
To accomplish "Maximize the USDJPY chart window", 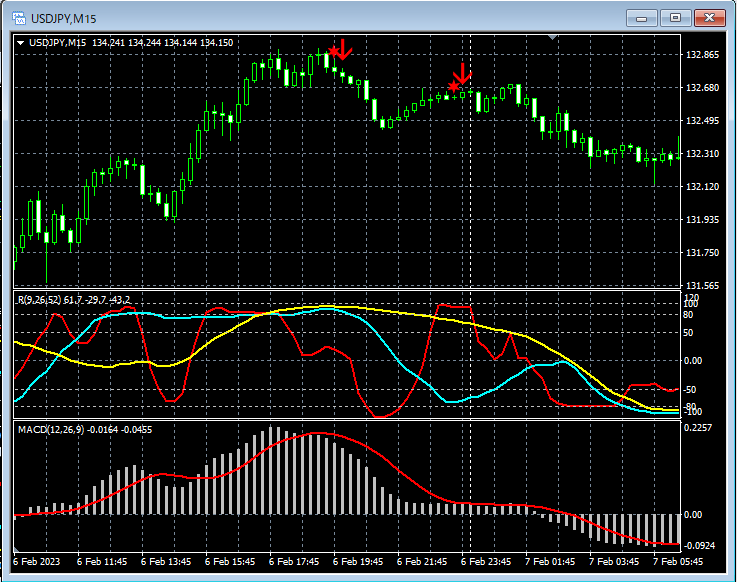I will (677, 17).
